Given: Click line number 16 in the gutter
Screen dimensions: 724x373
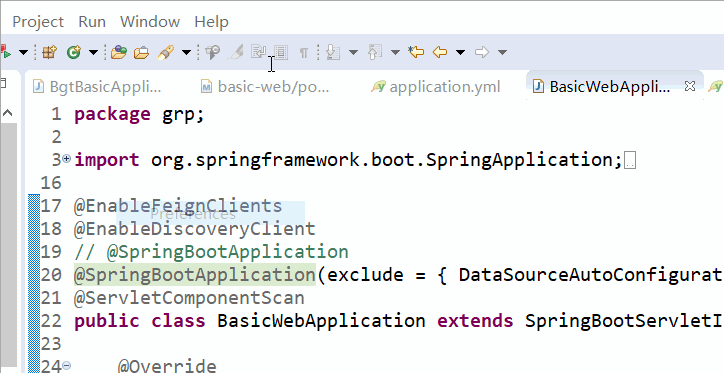Looking at the screenshot, I should [x=51, y=183].
